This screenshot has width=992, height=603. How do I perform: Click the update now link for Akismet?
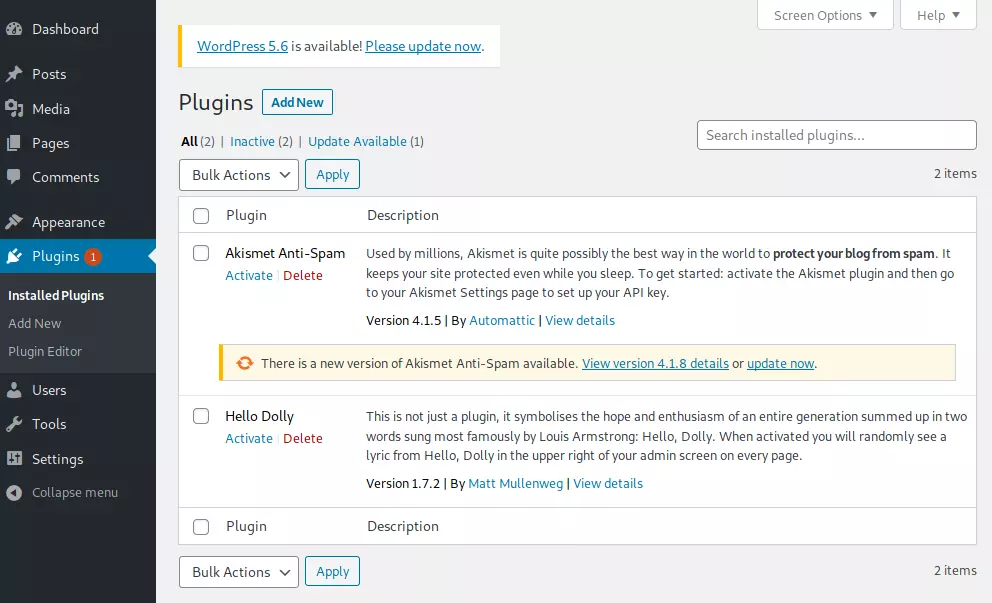click(780, 363)
